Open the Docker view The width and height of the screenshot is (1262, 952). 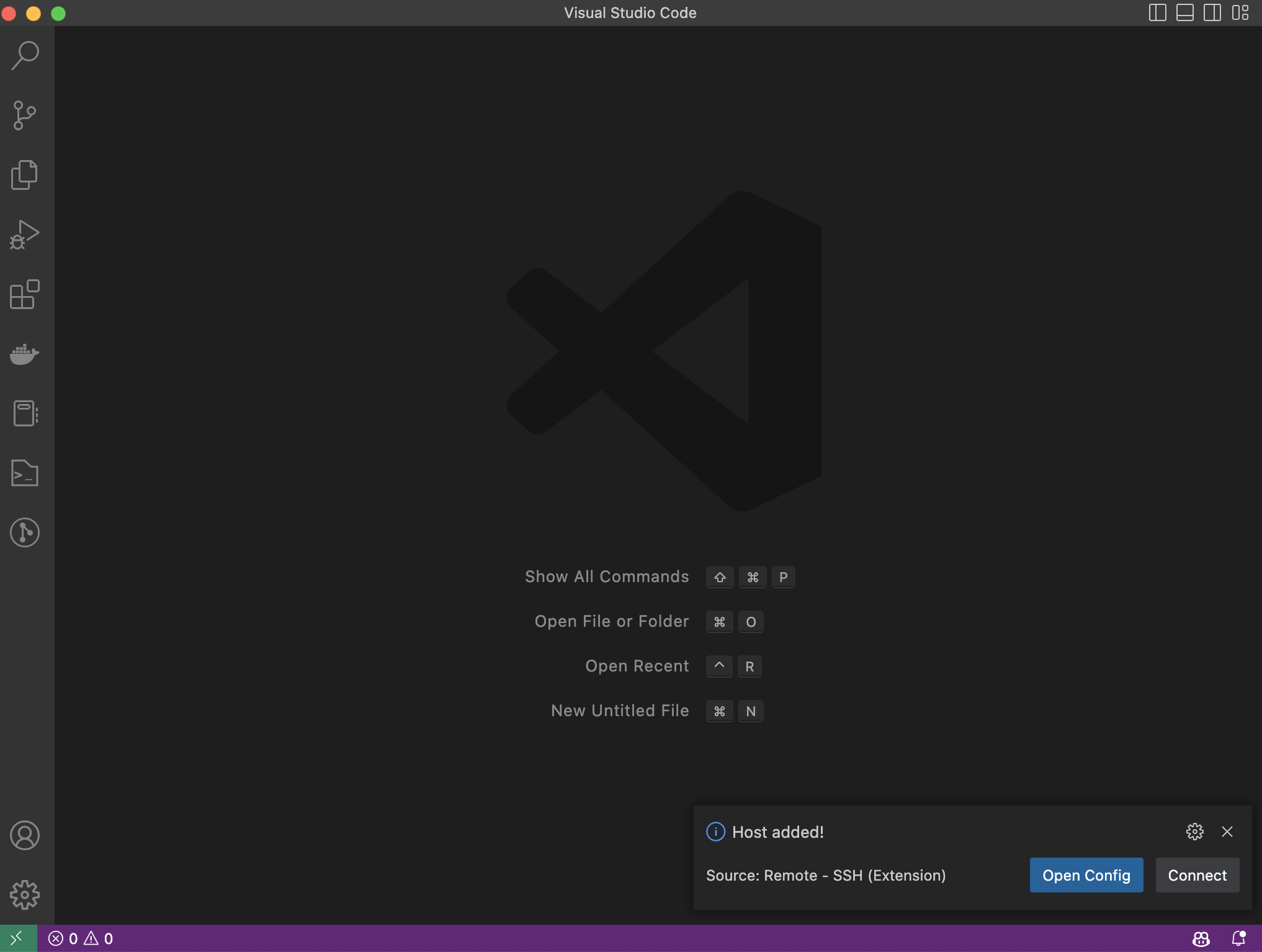[25, 354]
